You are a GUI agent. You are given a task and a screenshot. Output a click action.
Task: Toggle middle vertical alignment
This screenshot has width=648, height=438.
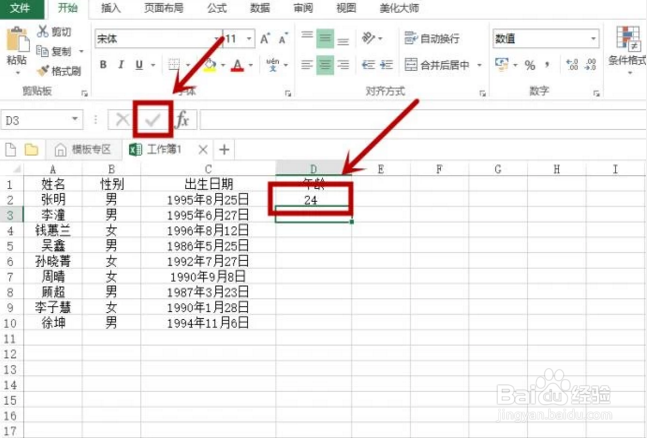pos(325,38)
